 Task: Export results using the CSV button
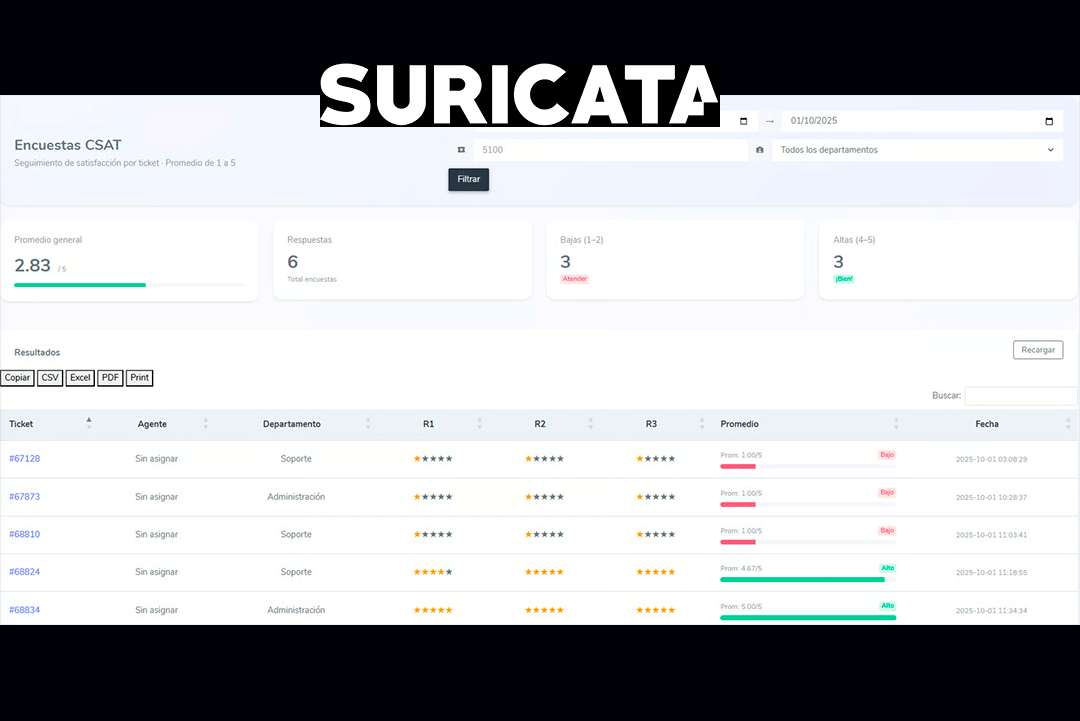coord(50,378)
